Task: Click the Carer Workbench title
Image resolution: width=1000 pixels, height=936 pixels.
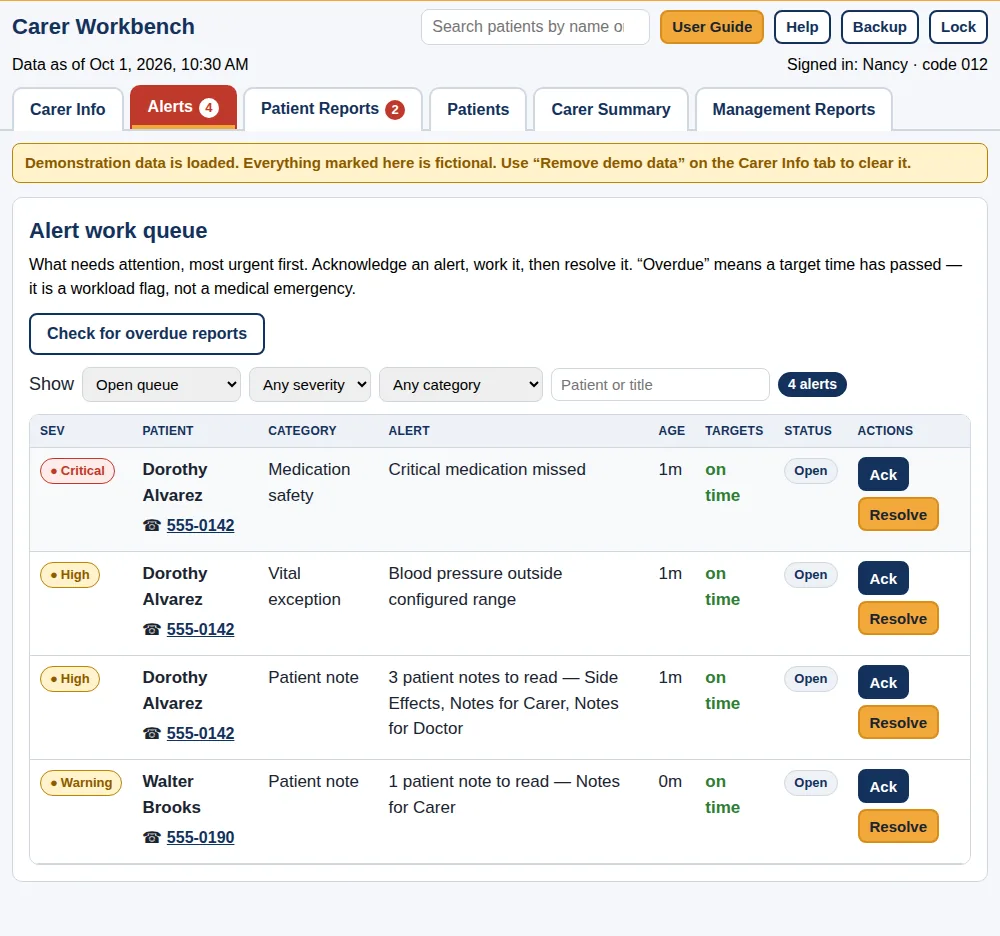Action: [103, 27]
